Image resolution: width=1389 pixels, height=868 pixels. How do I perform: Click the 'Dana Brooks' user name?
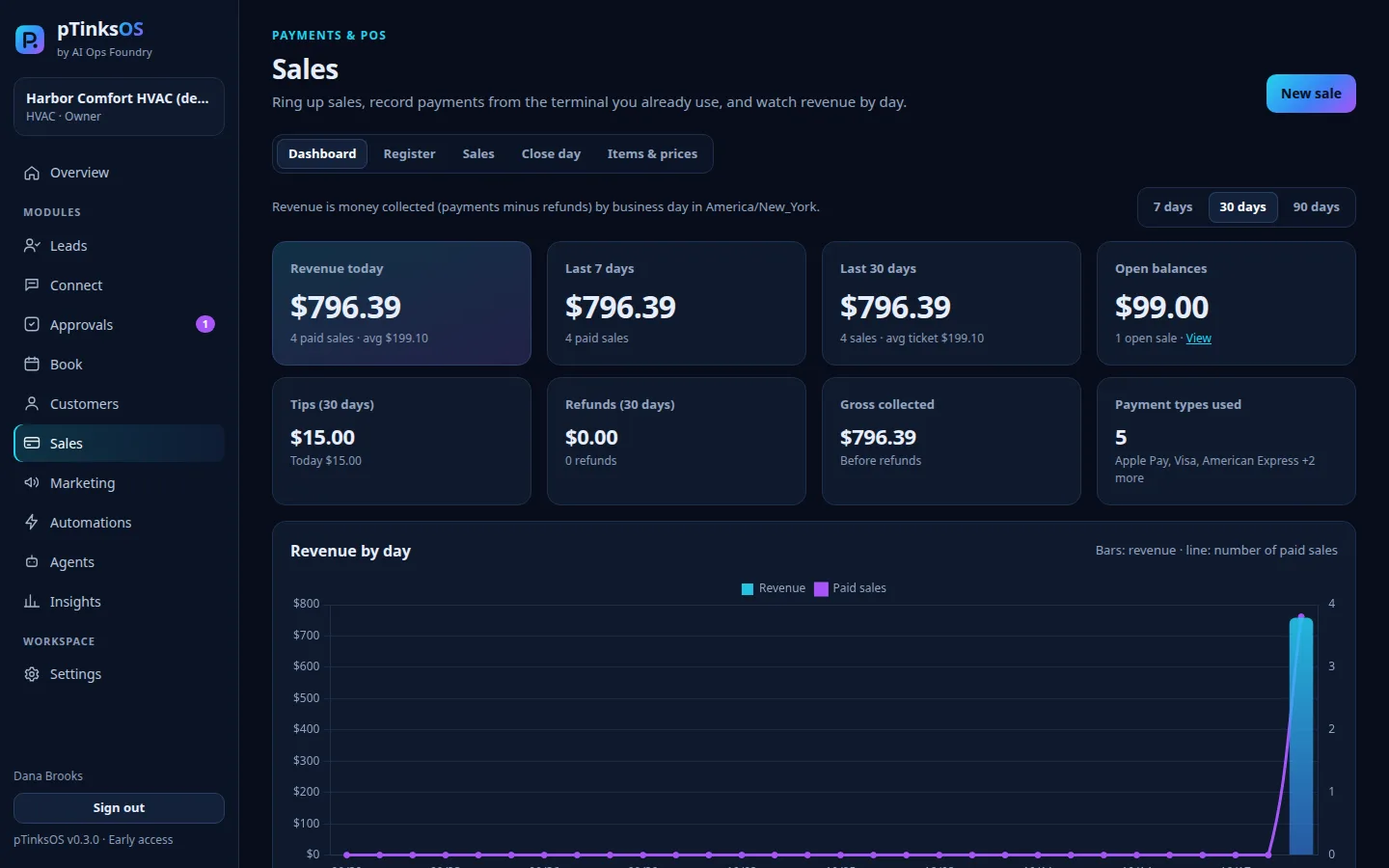(x=48, y=776)
